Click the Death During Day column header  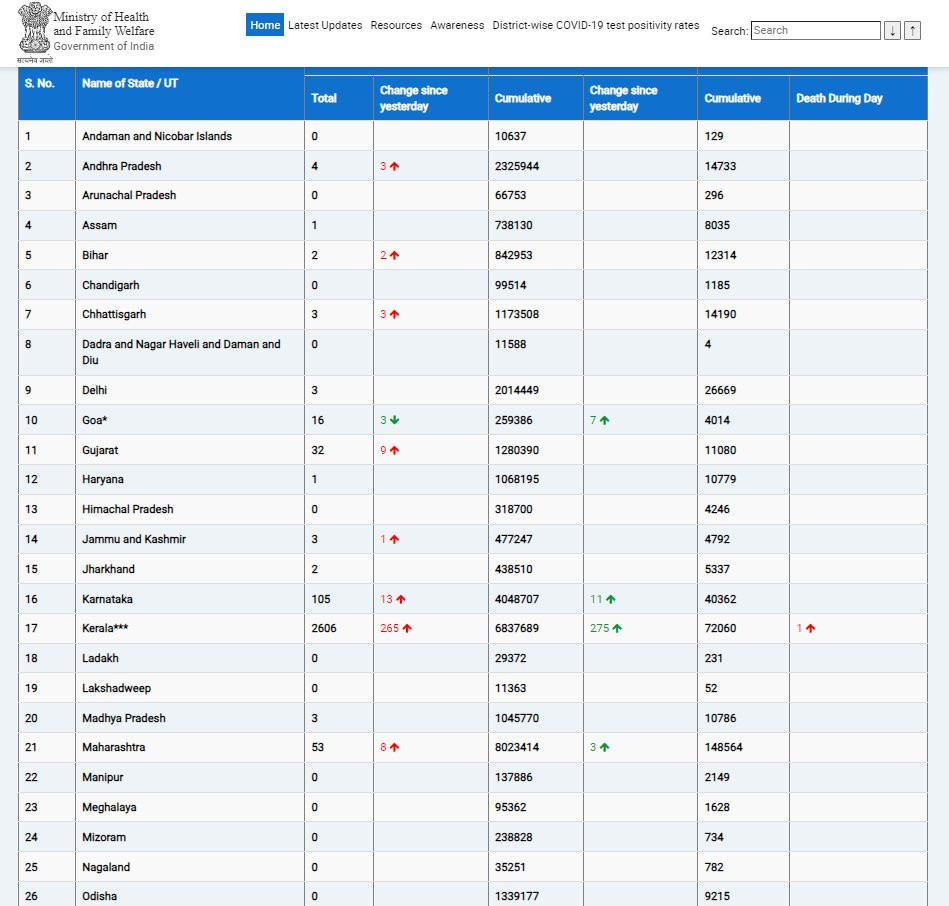[839, 98]
